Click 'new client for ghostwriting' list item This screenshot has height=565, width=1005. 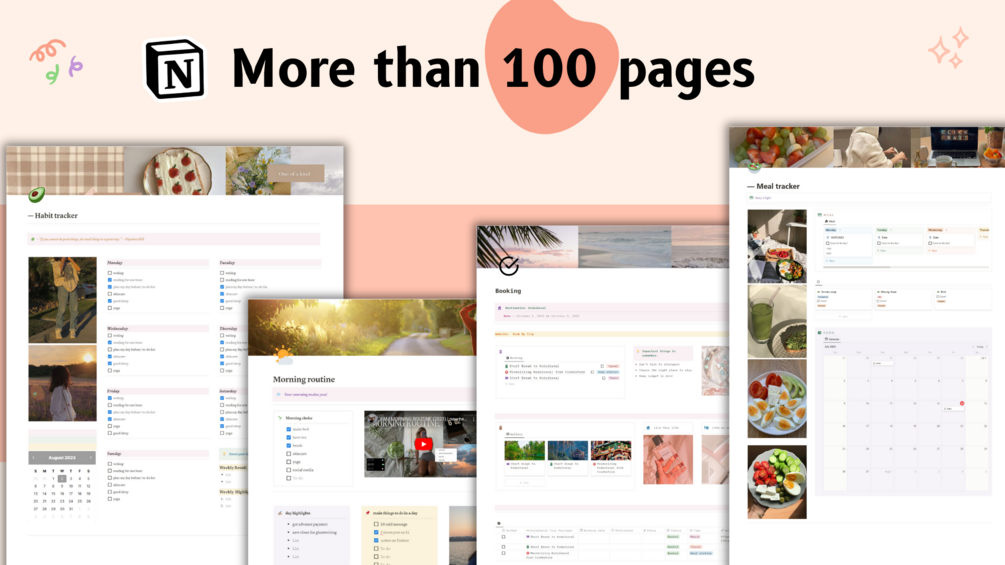[x=314, y=532]
